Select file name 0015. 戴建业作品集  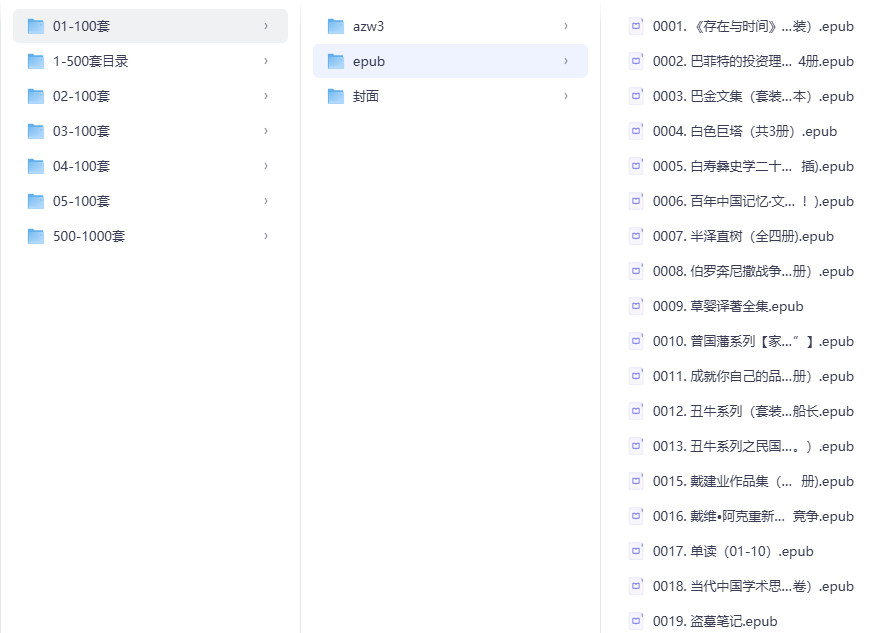tap(753, 481)
